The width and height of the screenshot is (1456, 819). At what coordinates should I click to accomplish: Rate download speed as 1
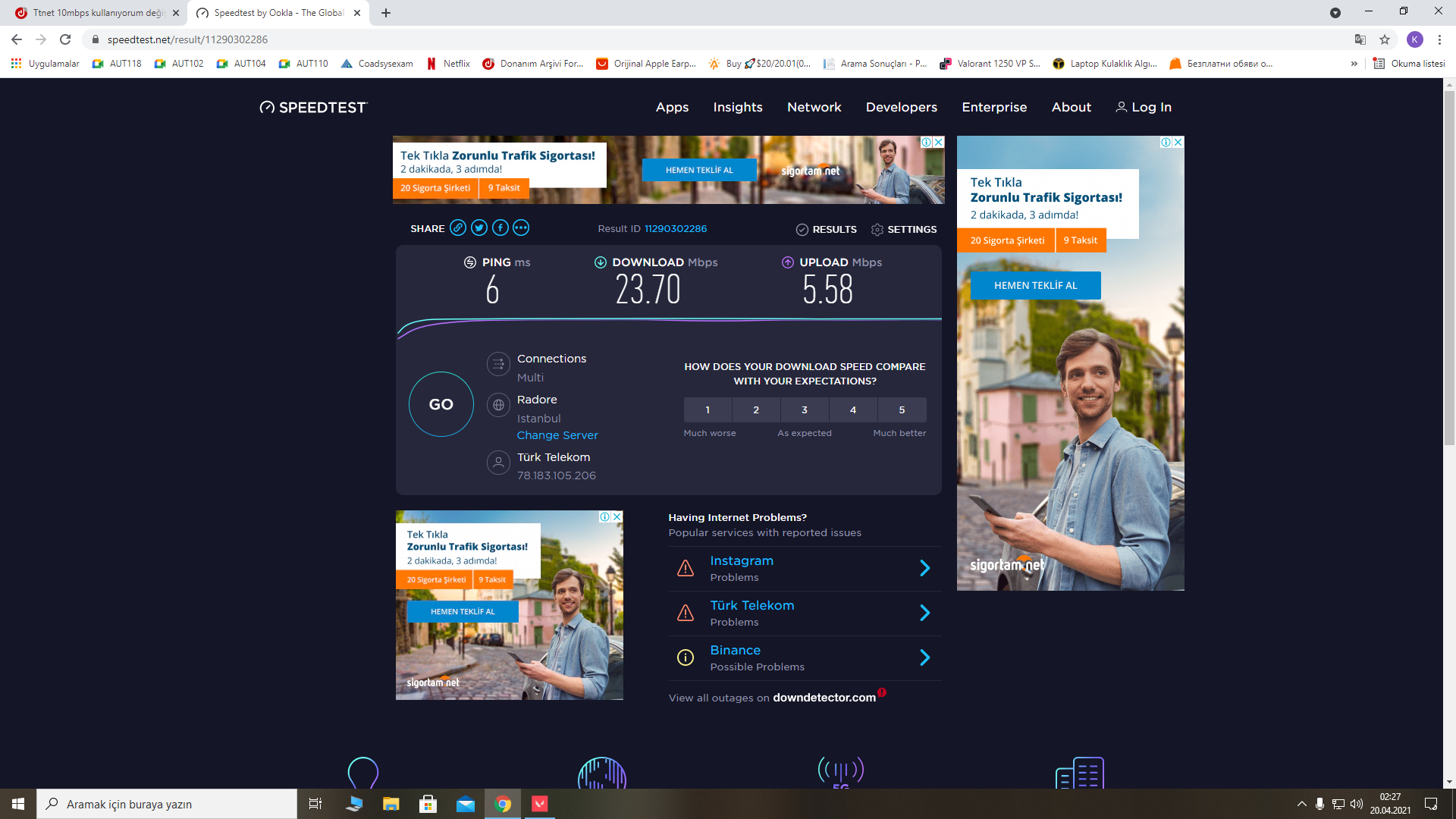tap(708, 409)
